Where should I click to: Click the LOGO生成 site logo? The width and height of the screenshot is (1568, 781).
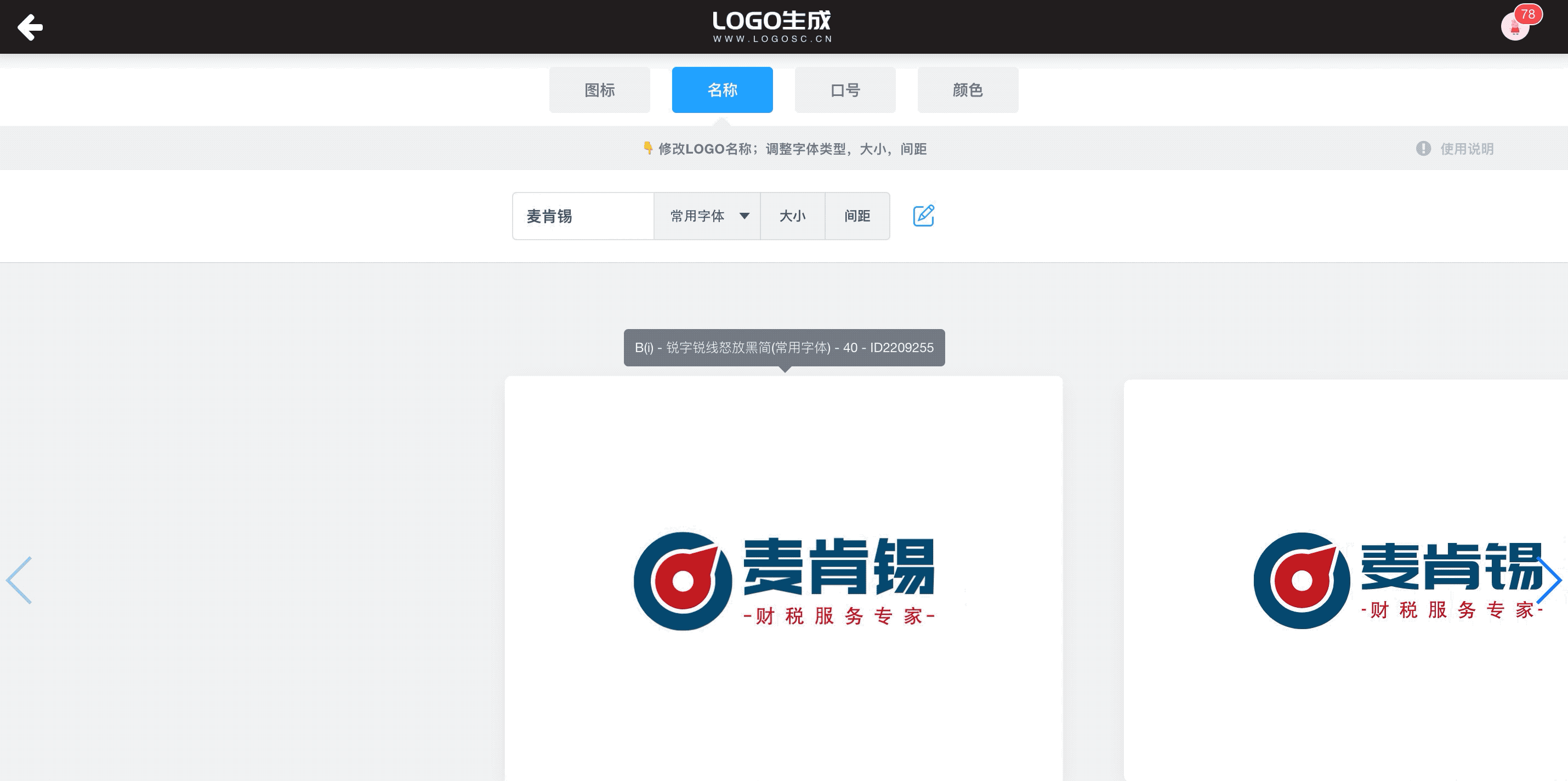772,26
